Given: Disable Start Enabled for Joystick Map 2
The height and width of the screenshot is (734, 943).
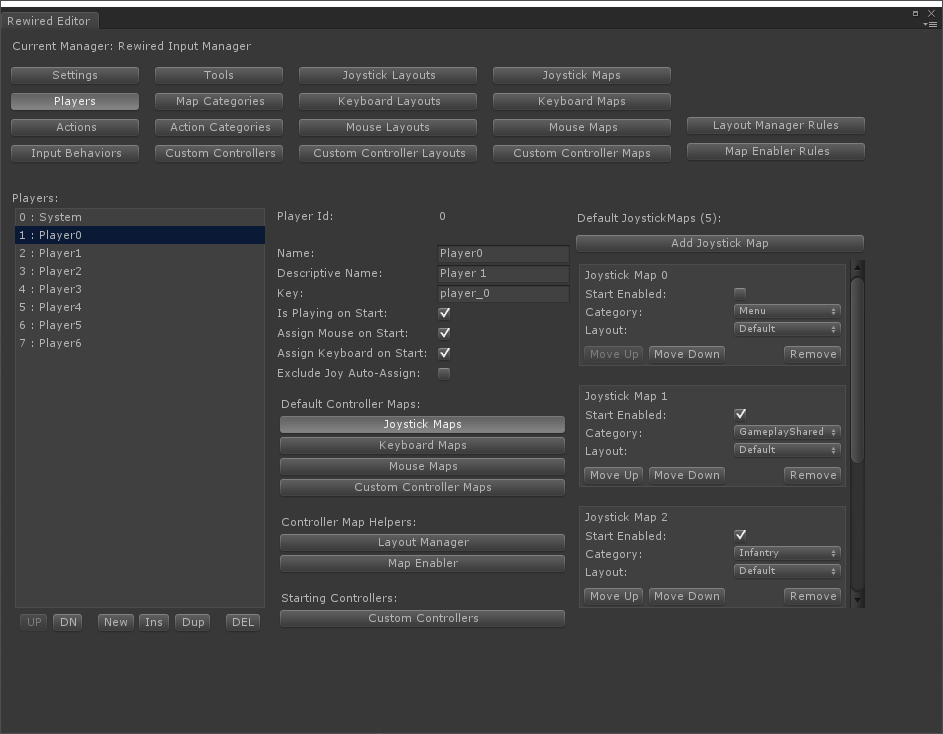Looking at the screenshot, I should (740, 535).
